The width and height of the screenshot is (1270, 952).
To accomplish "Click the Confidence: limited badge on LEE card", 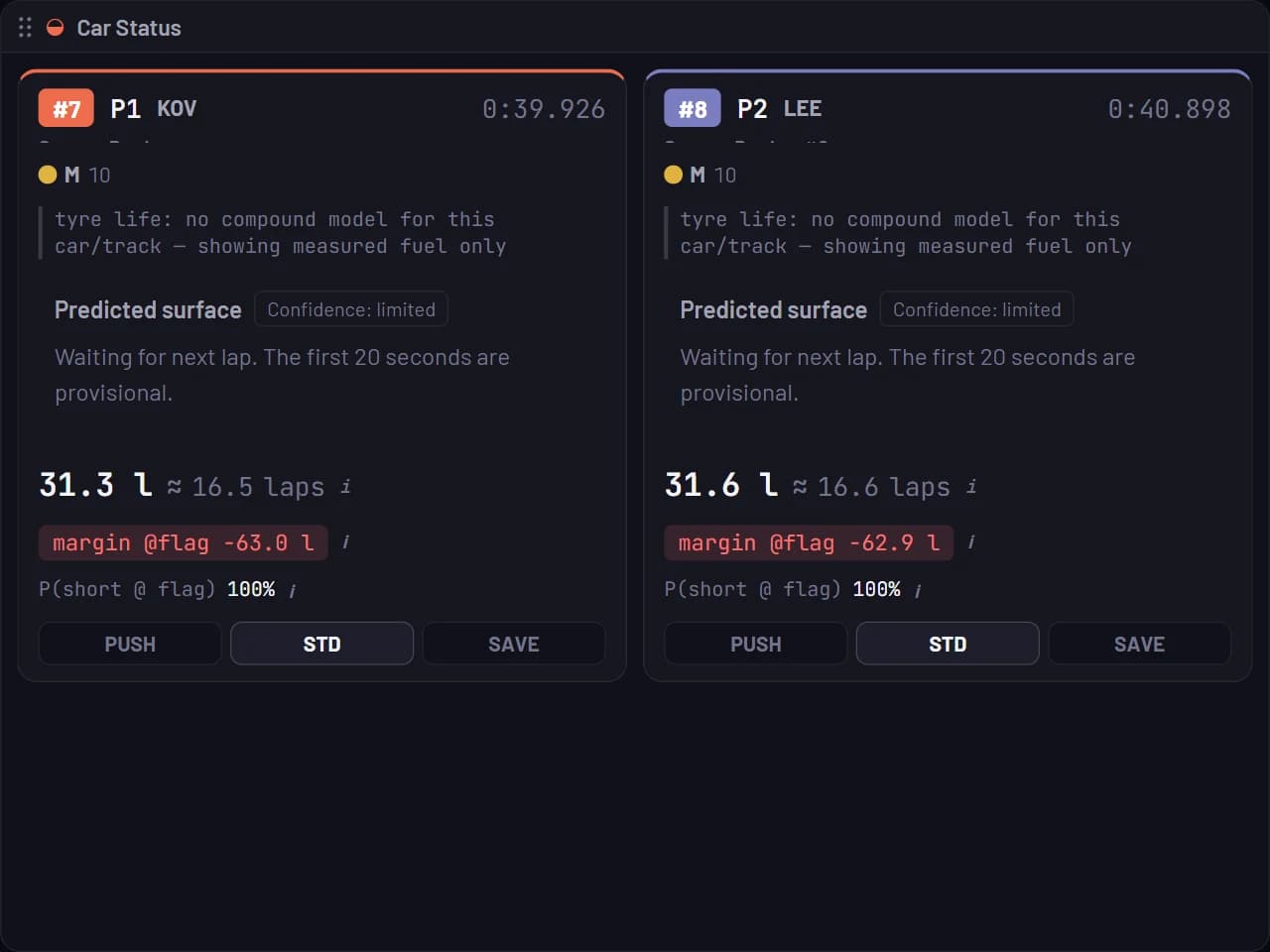I will click(x=976, y=309).
